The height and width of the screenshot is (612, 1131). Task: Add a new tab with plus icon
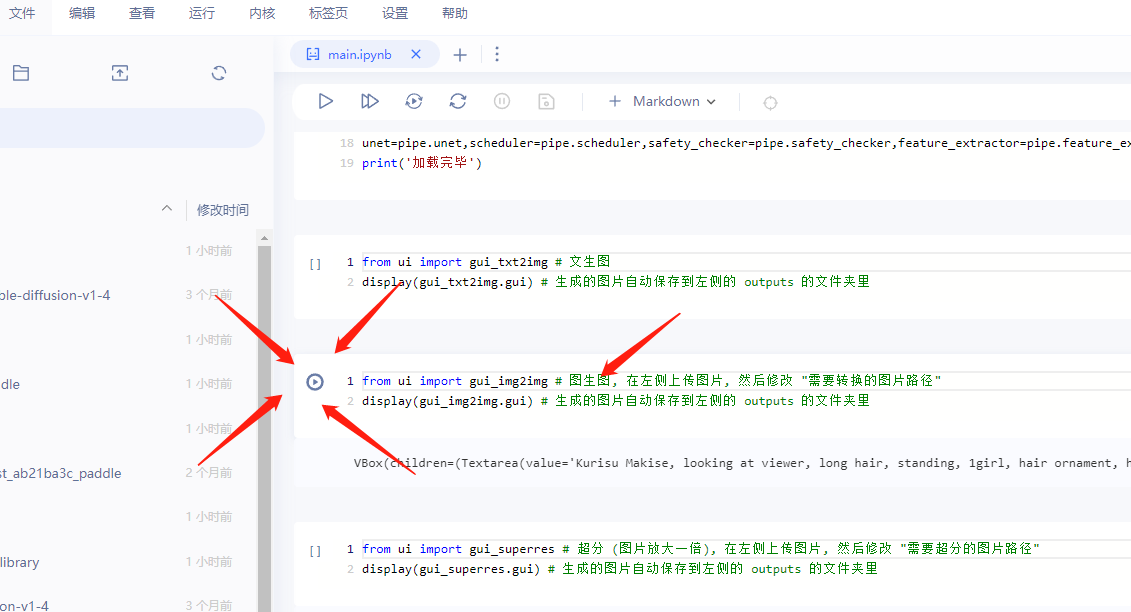point(459,55)
